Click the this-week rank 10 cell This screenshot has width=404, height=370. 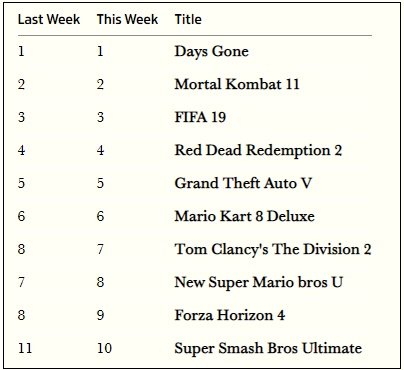tap(104, 348)
